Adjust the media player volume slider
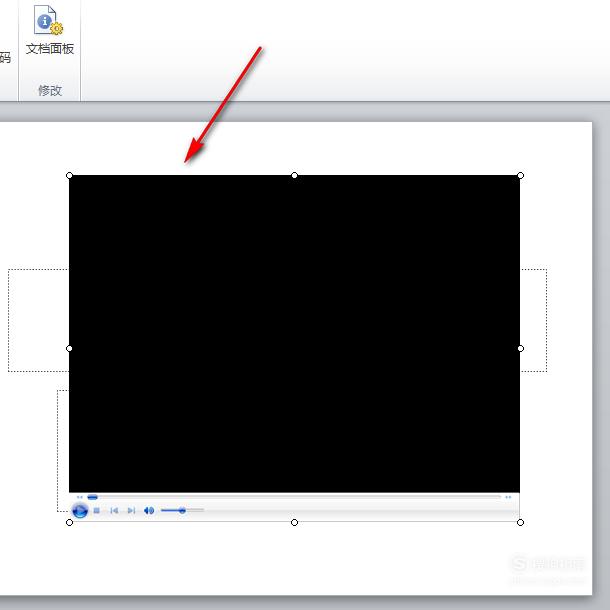610x610 pixels. click(182, 510)
